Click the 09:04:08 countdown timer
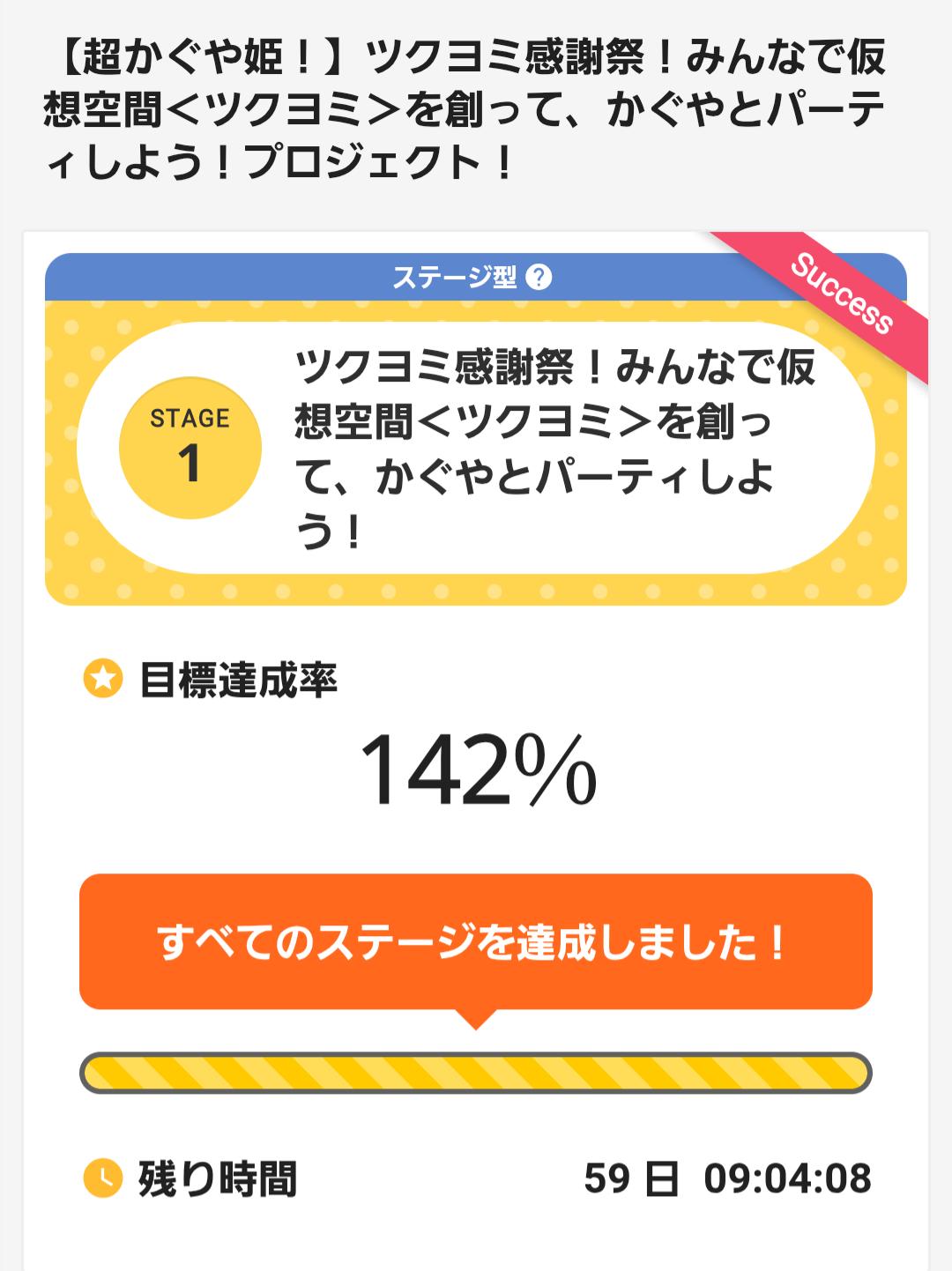This screenshot has width=952, height=1271. (787, 1178)
